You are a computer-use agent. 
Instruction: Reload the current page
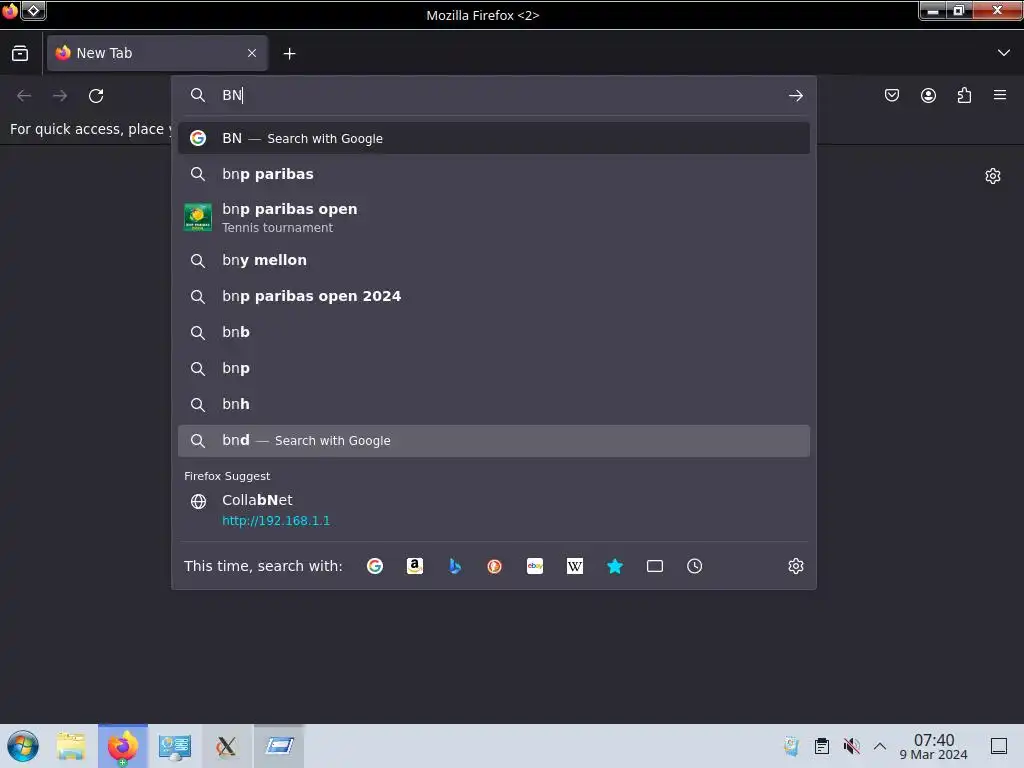(96, 96)
